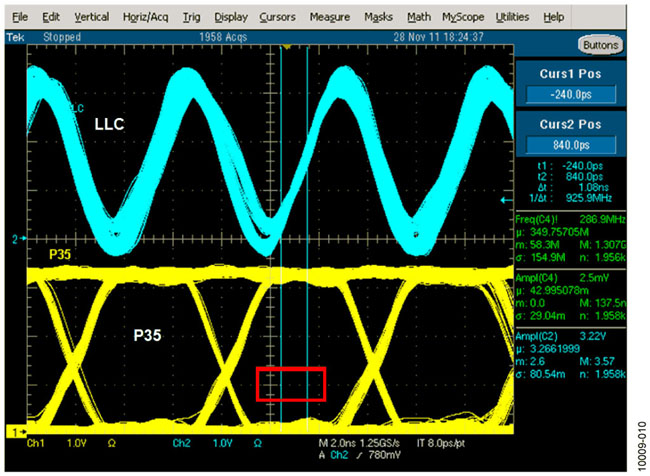This screenshot has height=476, width=650.
Task: Click the Ch2 1.0V scale readout
Action: pos(218,443)
